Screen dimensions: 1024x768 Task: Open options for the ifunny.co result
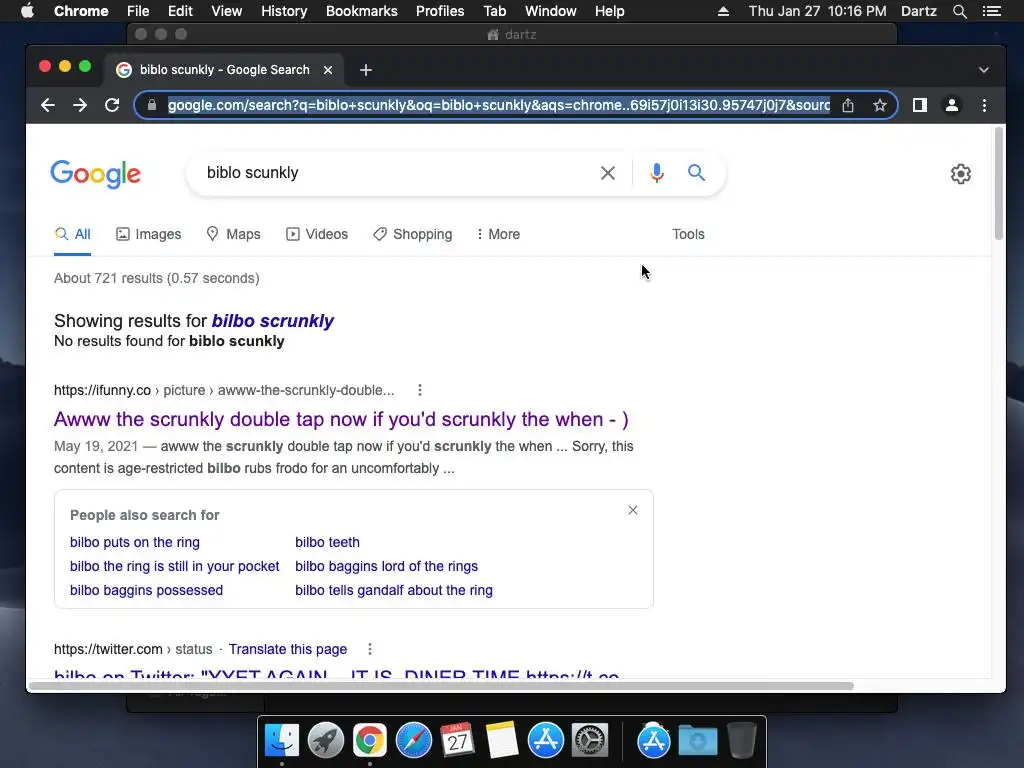[x=420, y=390]
